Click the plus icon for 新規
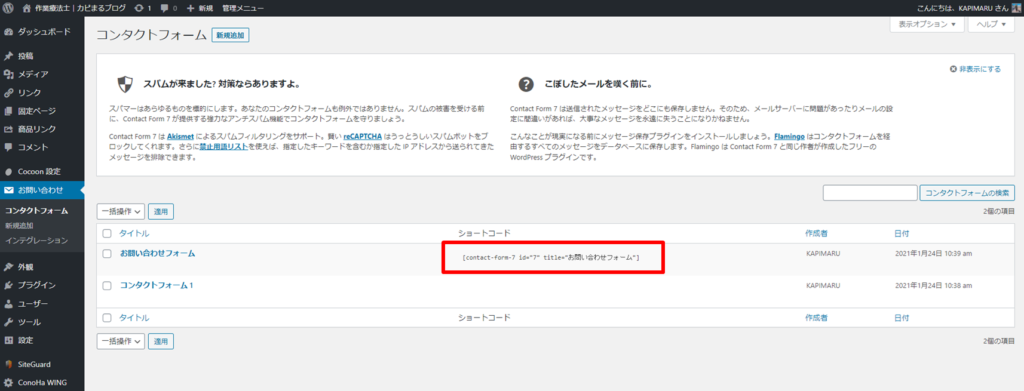Viewport: 1024px width, 391px height. point(191,8)
